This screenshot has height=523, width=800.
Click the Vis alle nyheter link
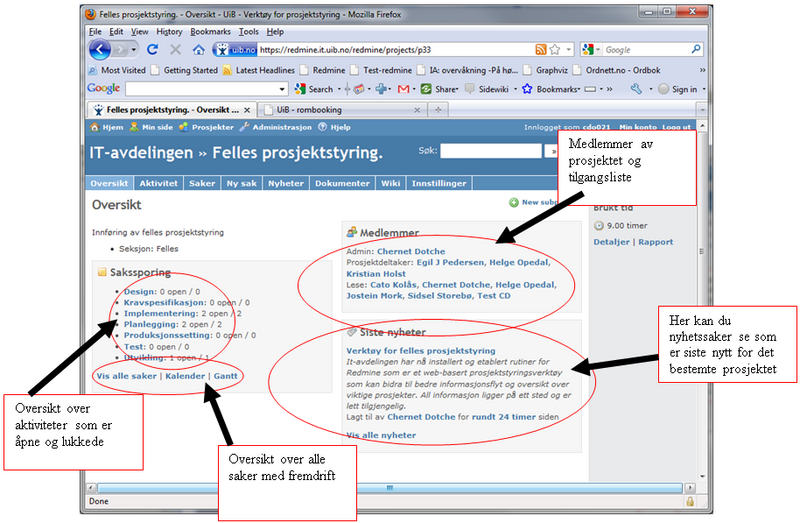(x=381, y=435)
